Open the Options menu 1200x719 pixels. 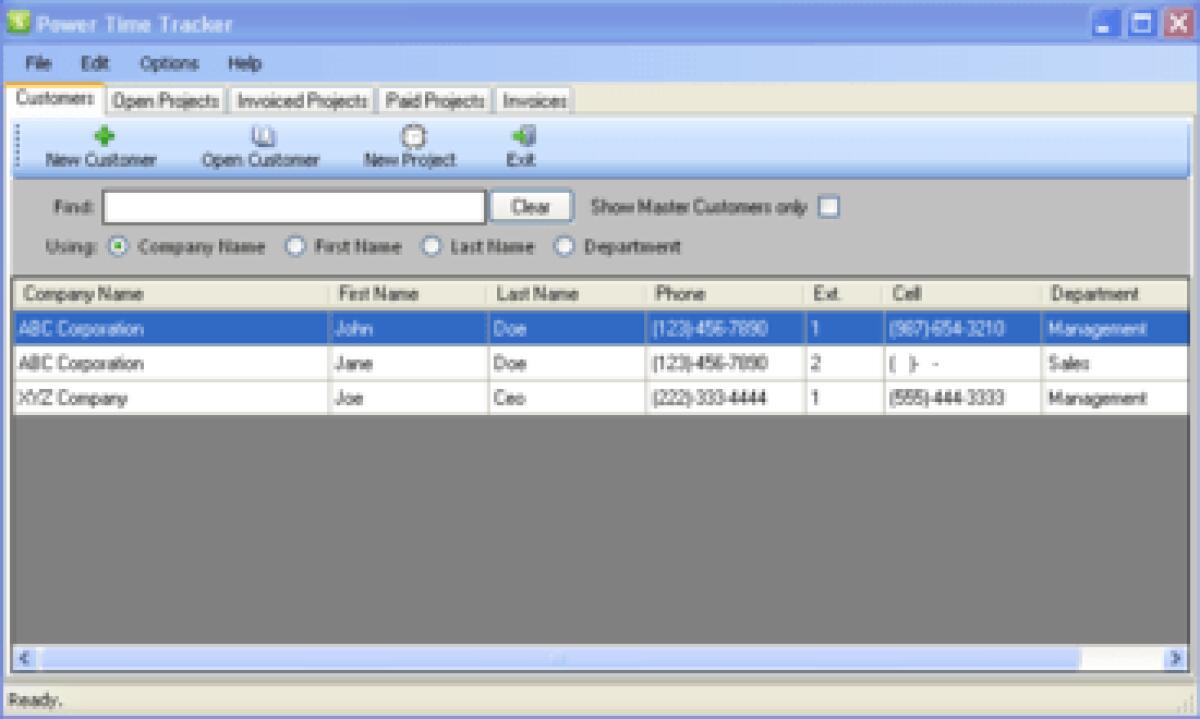169,63
